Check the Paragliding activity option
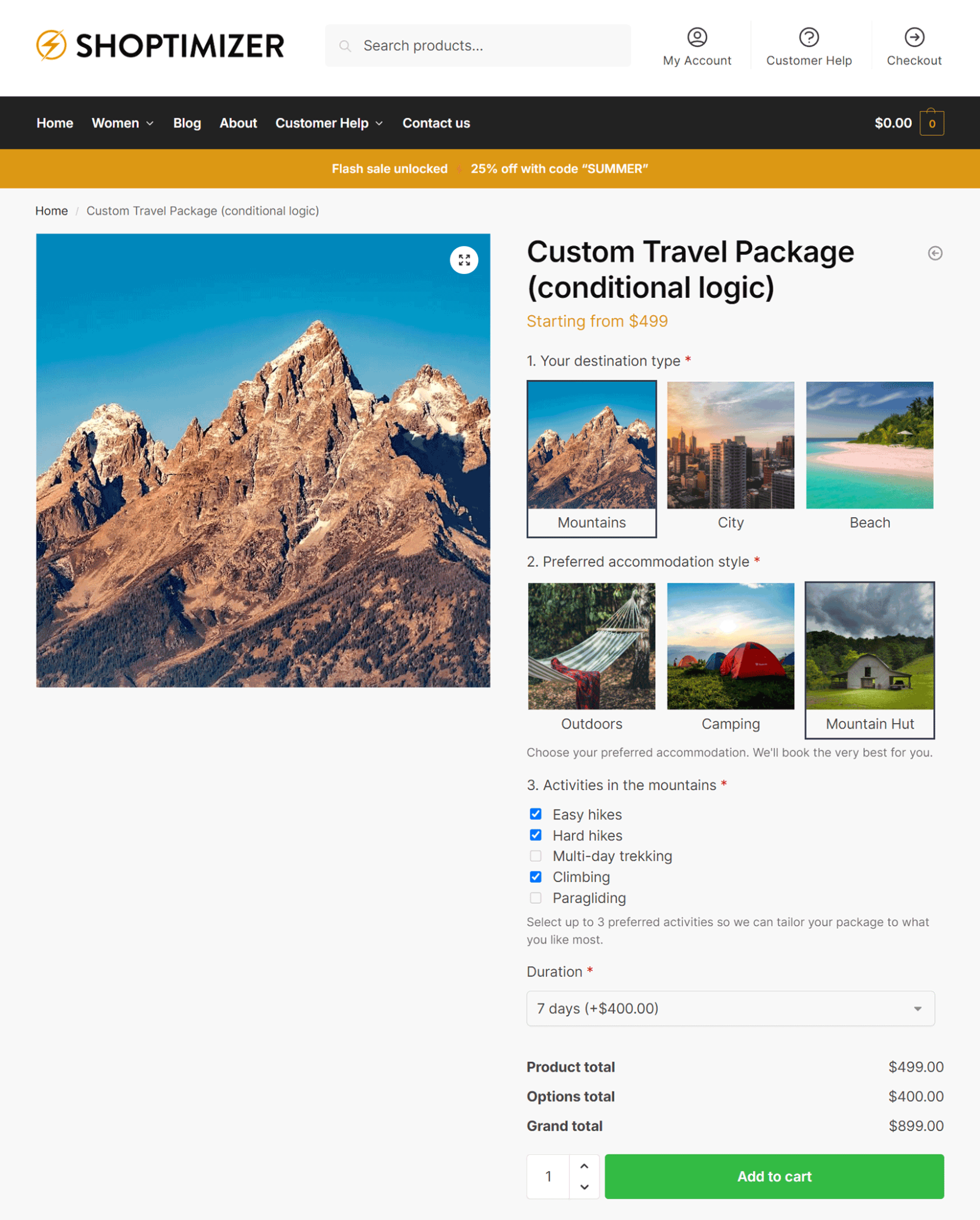 point(536,898)
